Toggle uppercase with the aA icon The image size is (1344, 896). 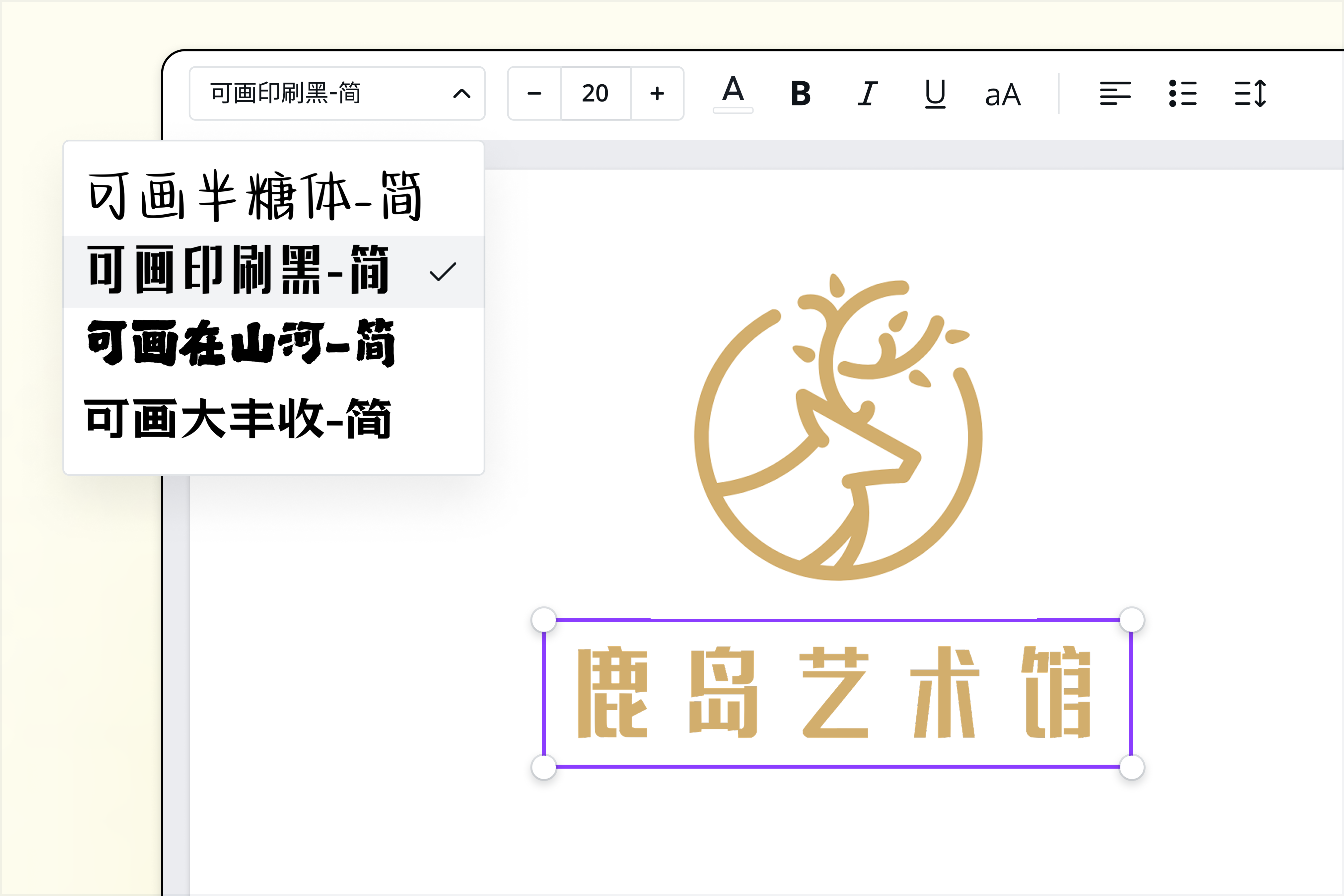1003,95
